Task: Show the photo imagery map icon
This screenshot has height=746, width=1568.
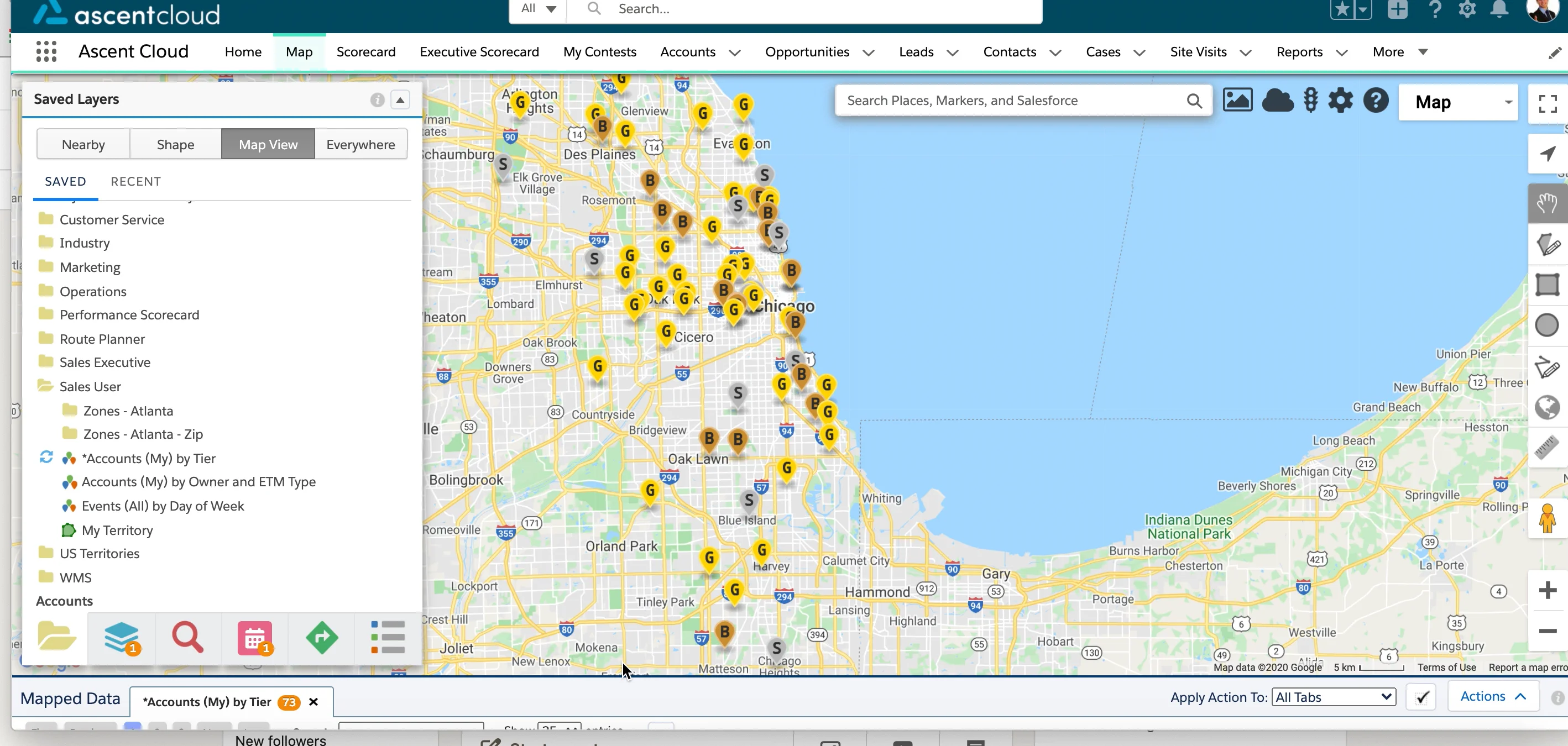Action: (x=1237, y=101)
